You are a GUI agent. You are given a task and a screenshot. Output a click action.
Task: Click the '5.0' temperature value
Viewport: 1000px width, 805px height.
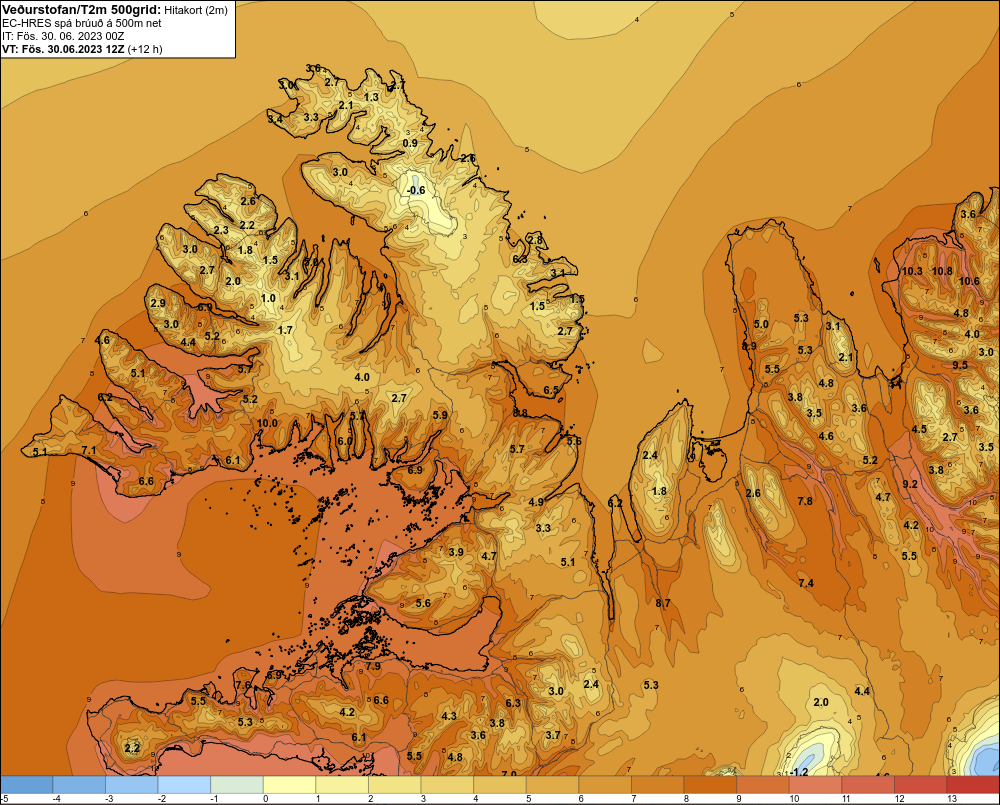pos(761,324)
